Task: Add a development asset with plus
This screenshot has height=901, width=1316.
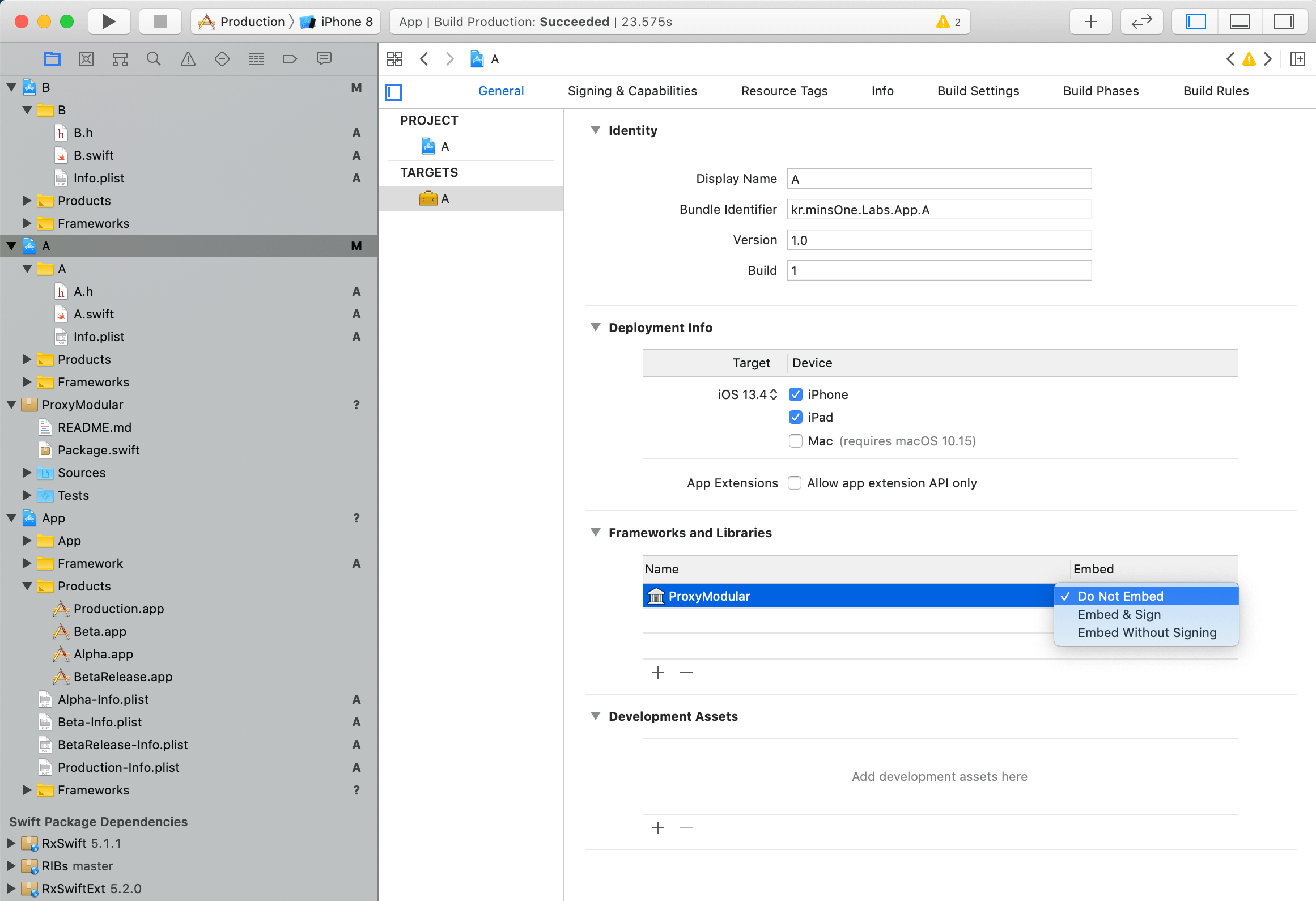Action: (658, 828)
